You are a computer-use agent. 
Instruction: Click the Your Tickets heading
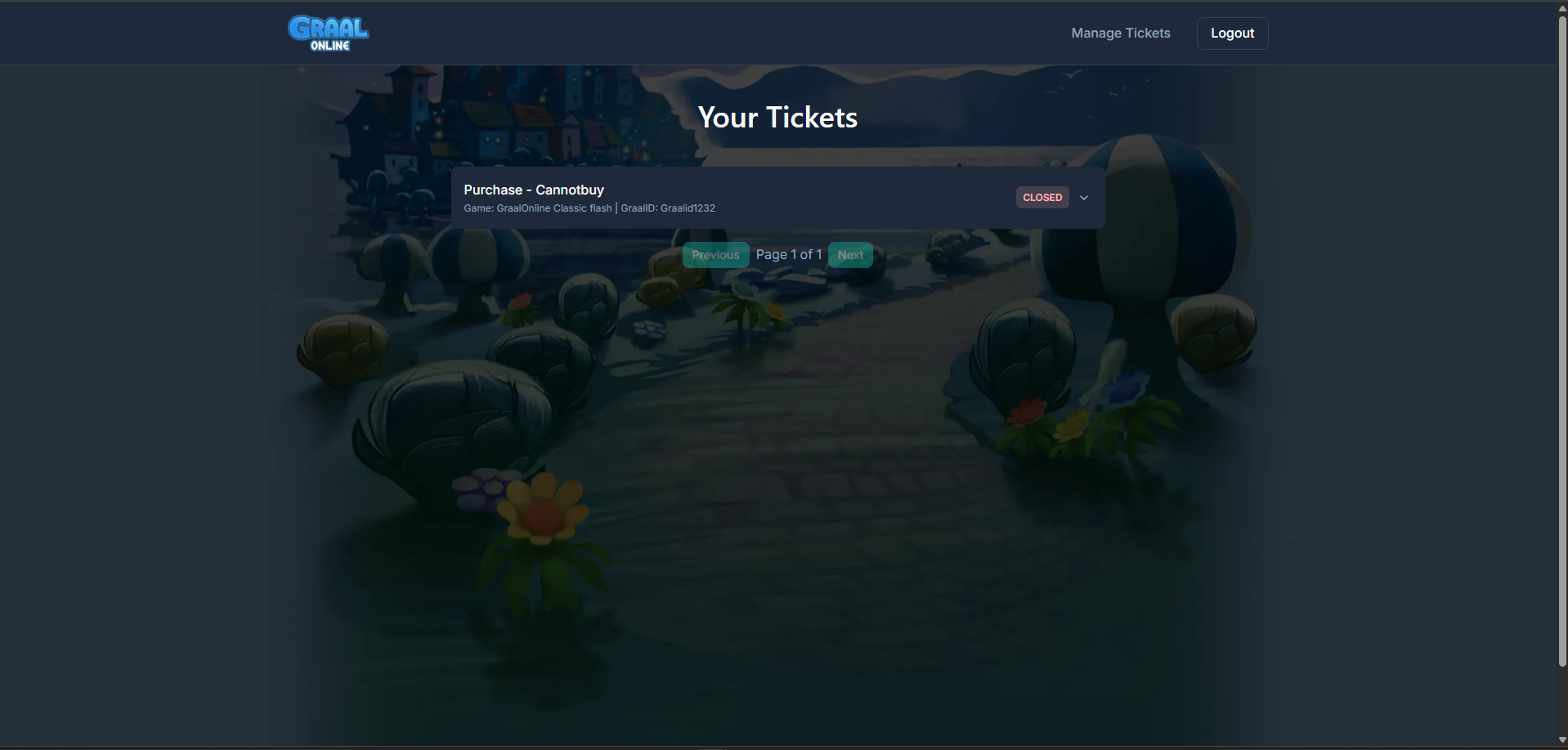(777, 118)
